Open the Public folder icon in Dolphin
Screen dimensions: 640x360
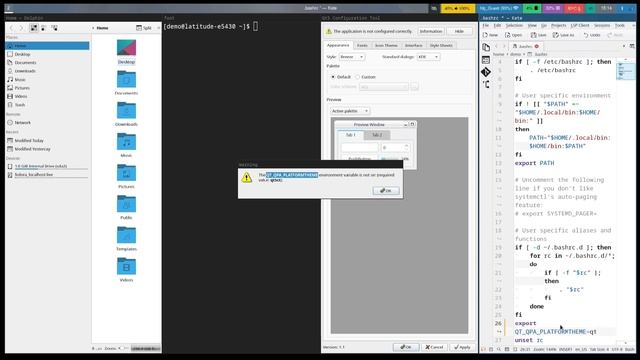click(126, 204)
